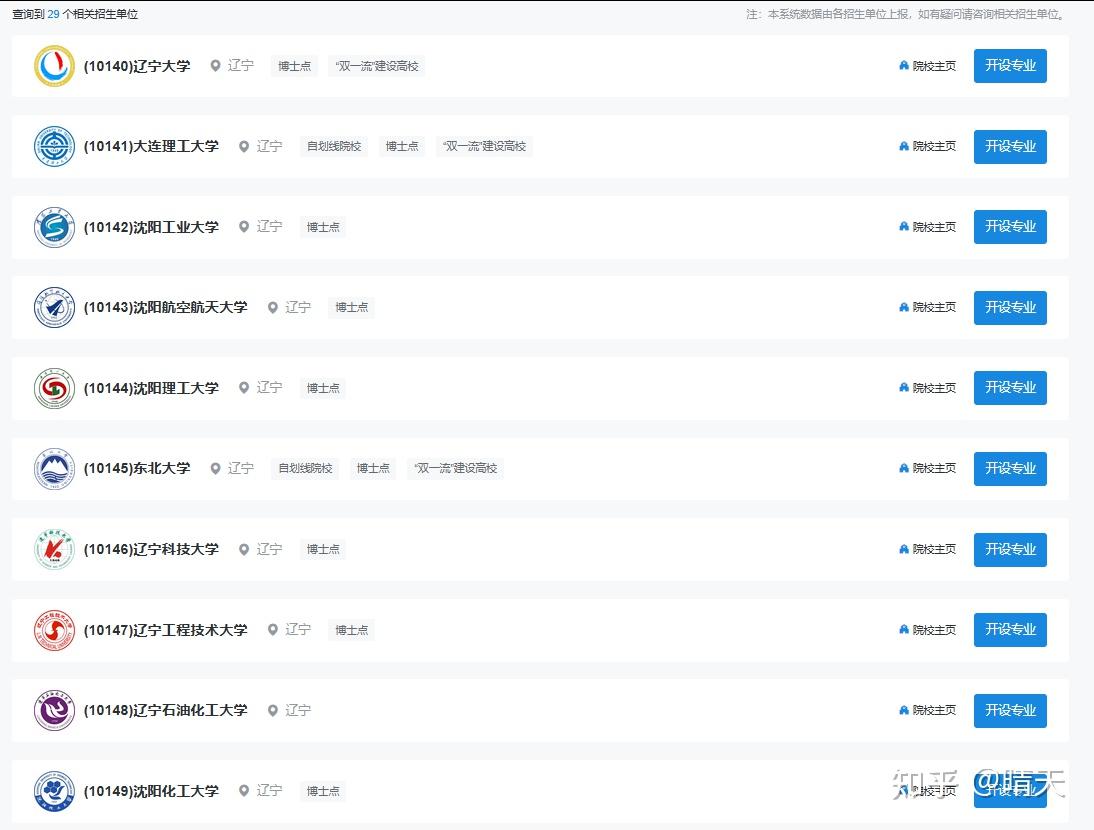
Task: Click location pin icon for 沈阳航空航天大学
Action: [x=273, y=308]
